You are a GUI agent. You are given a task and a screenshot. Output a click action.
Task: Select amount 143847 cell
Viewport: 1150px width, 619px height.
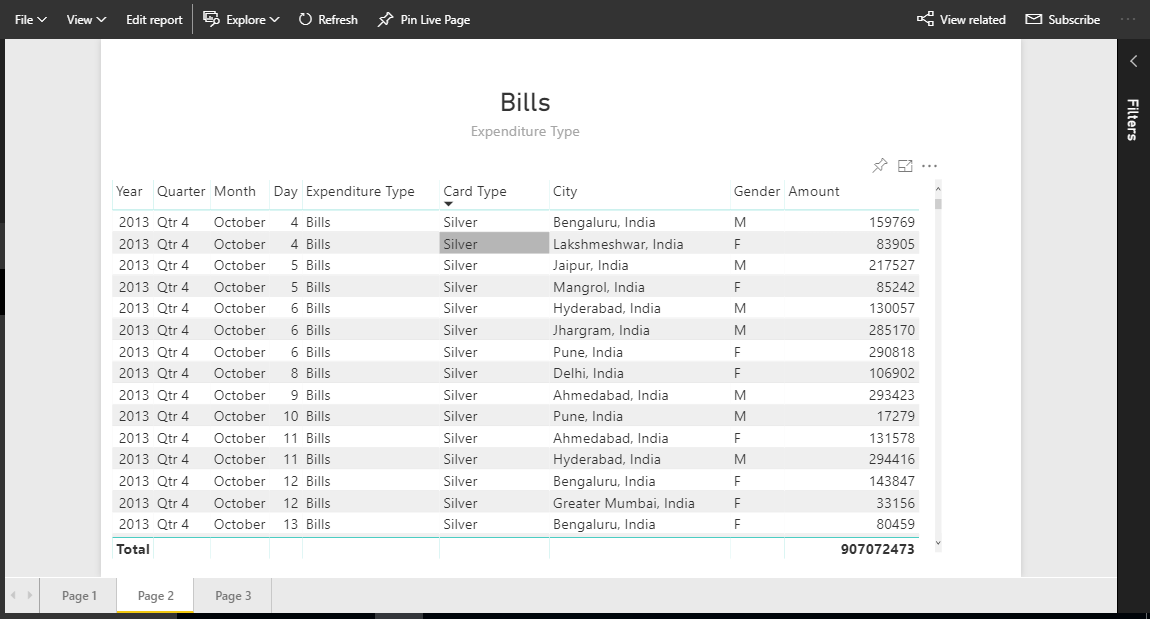(x=851, y=482)
